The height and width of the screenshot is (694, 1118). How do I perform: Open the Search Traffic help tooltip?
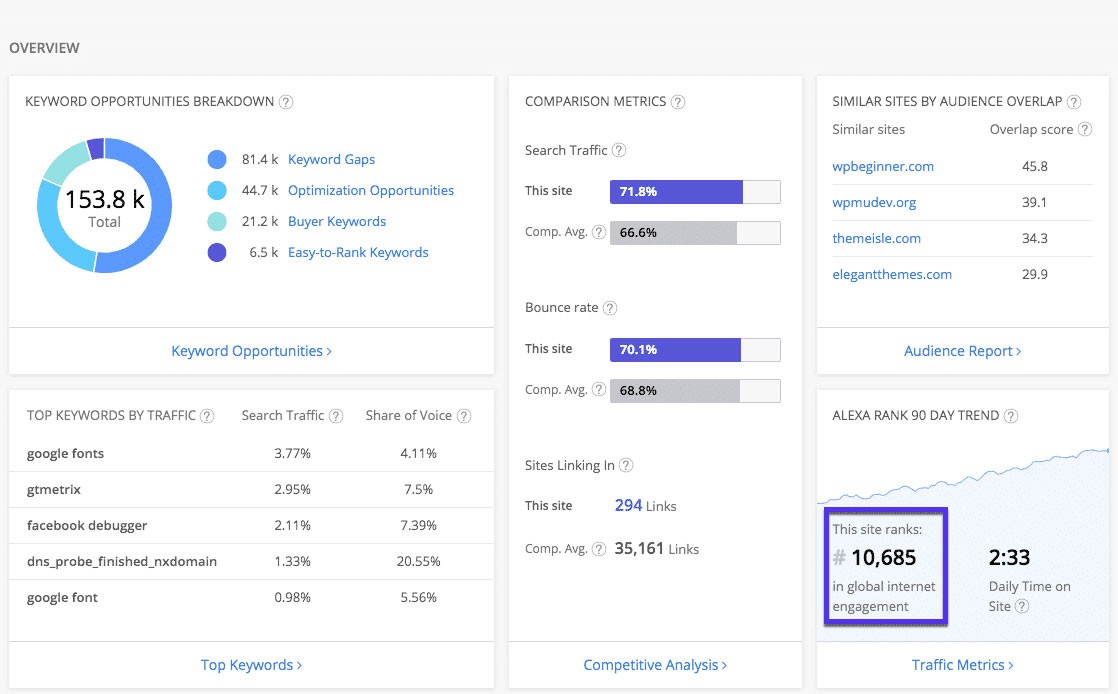pyautogui.click(x=620, y=150)
